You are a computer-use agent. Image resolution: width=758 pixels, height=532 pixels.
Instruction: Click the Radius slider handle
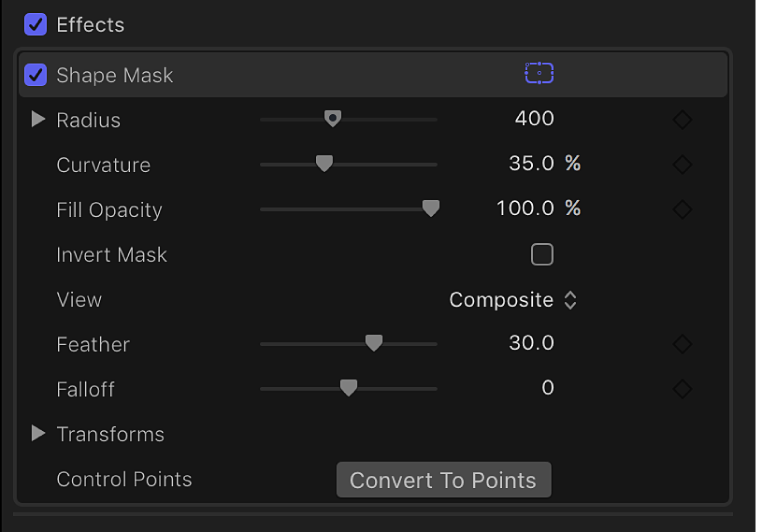click(x=333, y=119)
